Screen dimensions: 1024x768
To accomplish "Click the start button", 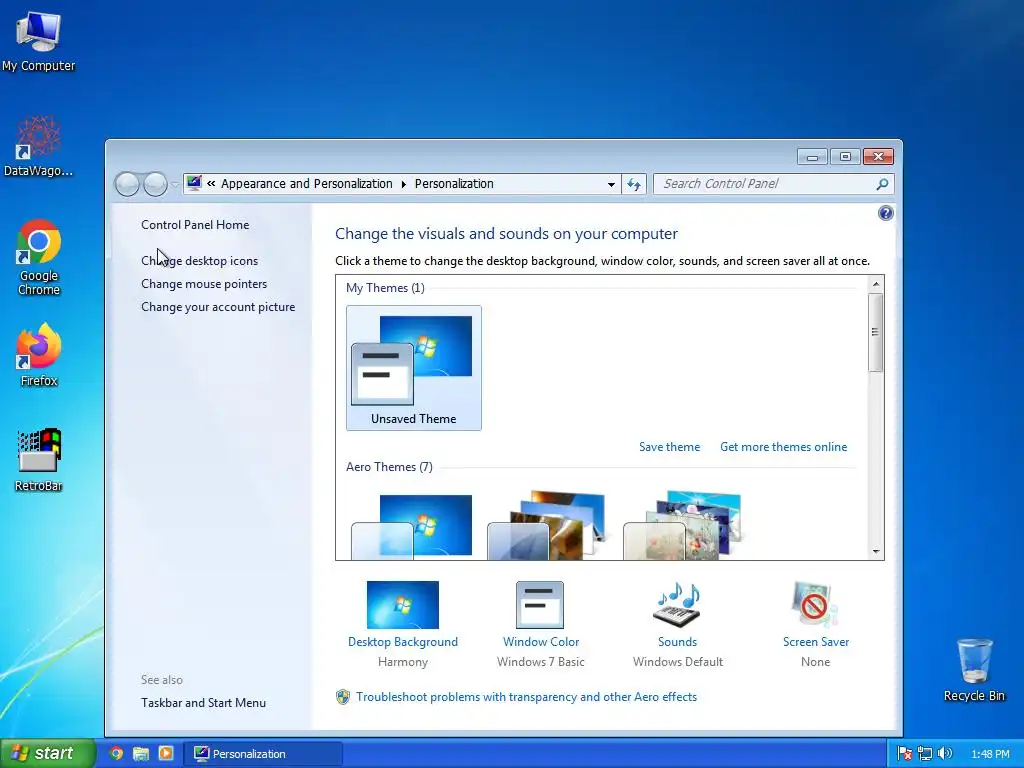I will [47, 753].
